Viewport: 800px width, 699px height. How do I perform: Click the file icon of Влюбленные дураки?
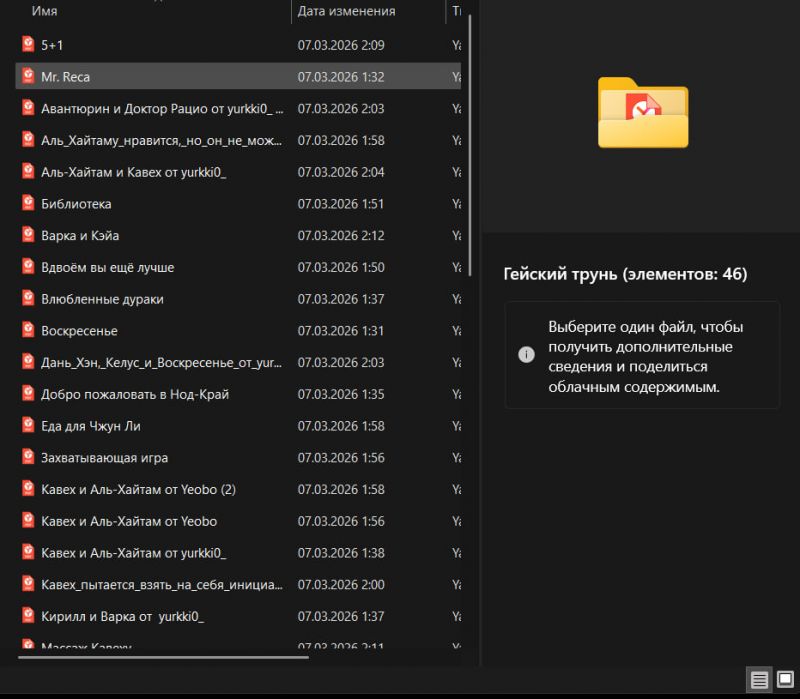coord(28,298)
